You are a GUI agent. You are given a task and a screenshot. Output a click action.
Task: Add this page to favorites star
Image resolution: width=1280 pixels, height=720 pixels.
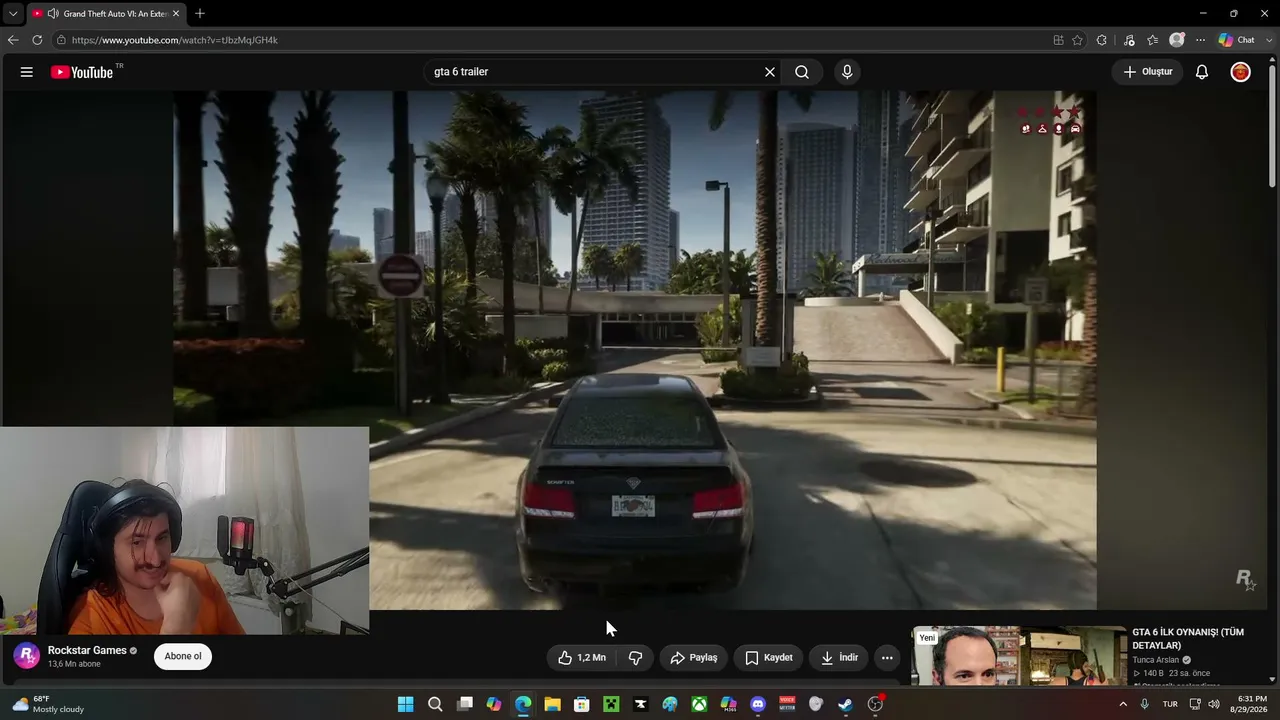tap(1077, 40)
